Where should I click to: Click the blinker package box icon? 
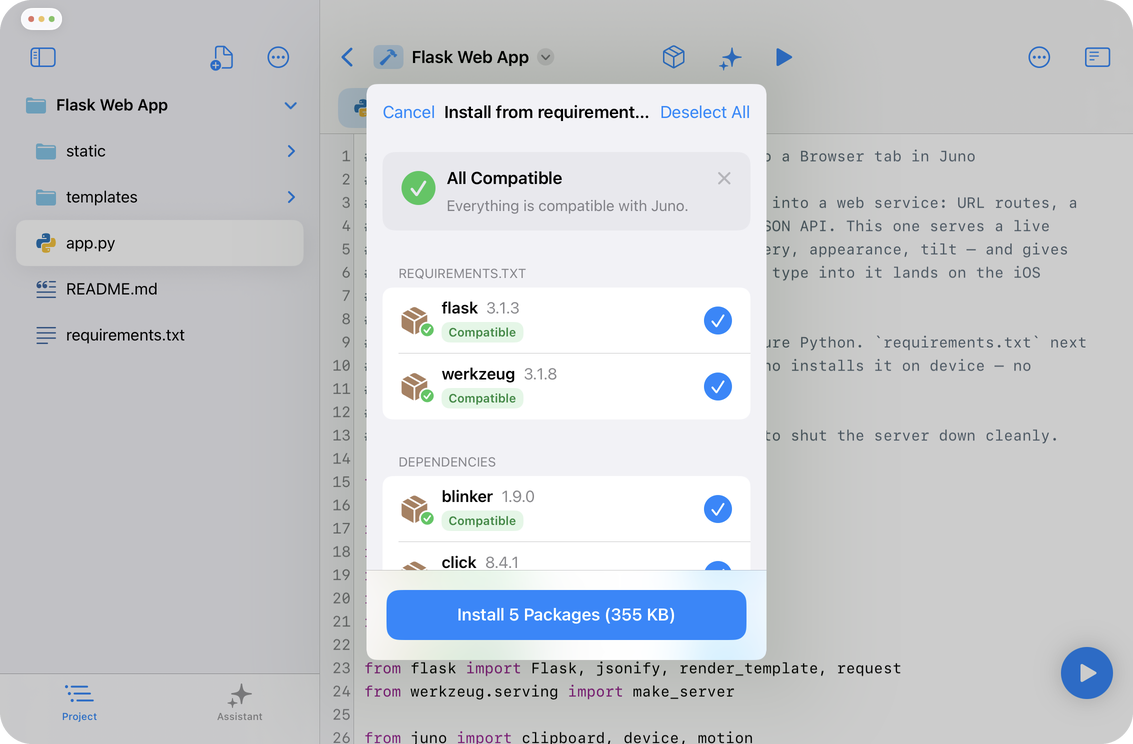pos(416,509)
